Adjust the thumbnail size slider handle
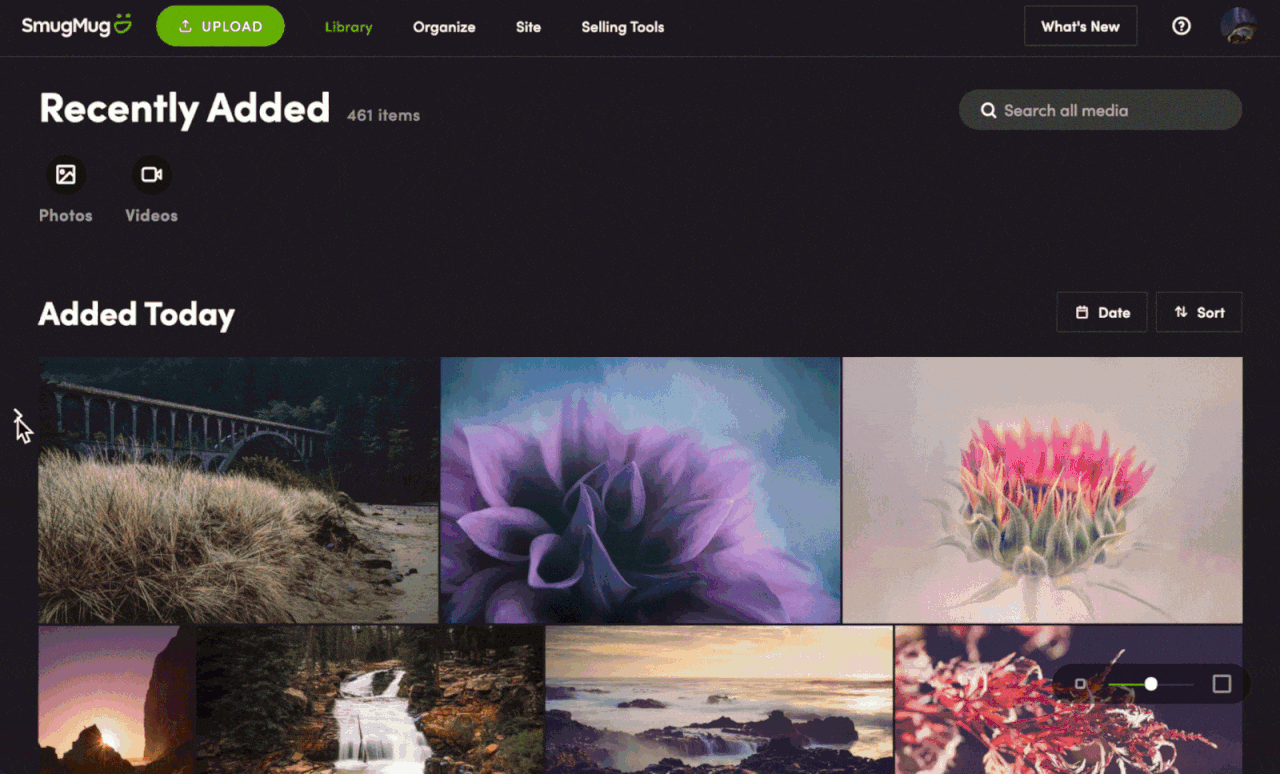 [x=1151, y=684]
